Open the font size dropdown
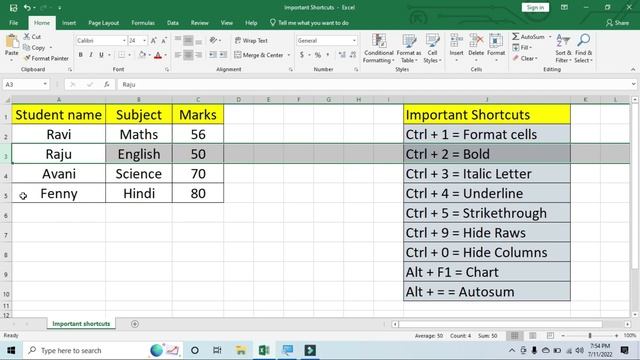 click(144, 41)
